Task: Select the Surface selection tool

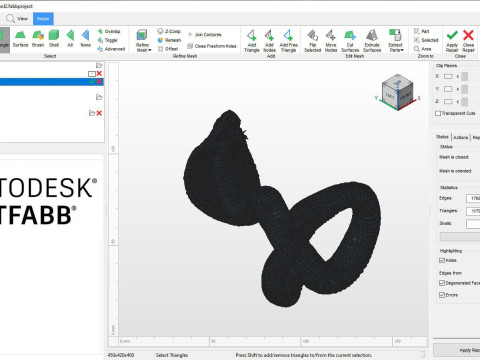Action: (20, 39)
